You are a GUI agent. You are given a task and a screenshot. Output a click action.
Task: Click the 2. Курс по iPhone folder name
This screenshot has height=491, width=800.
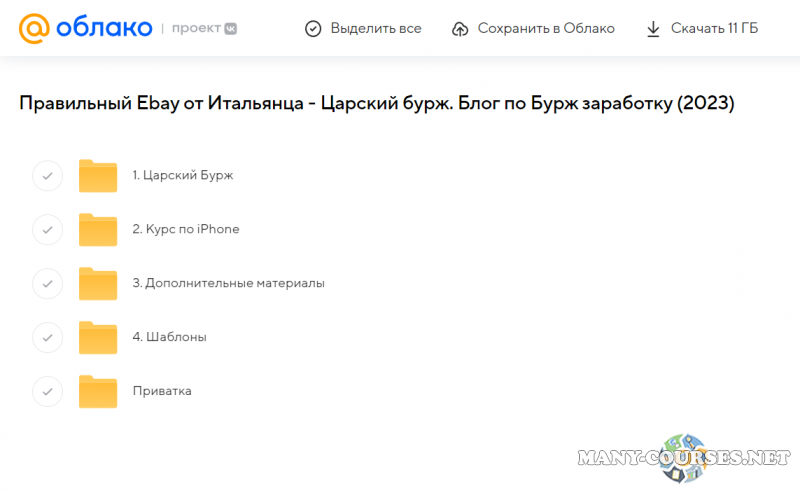pos(186,230)
